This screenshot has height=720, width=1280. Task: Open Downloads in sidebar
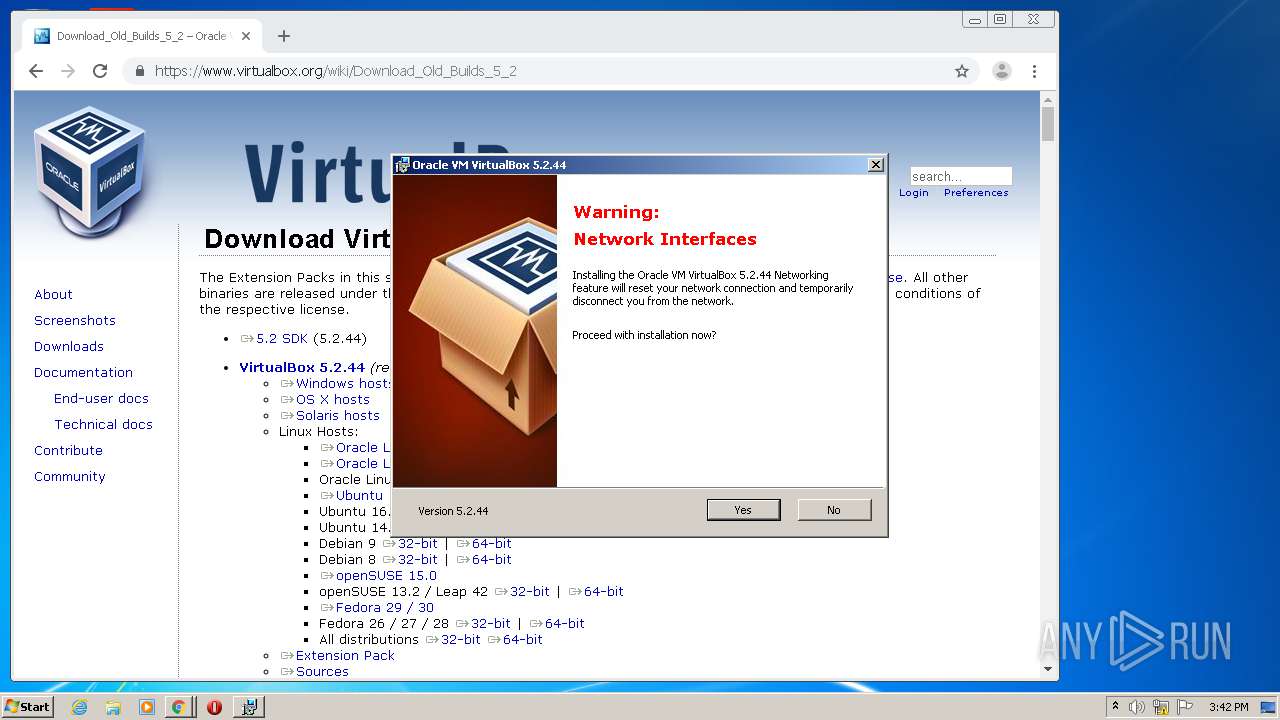click(x=69, y=347)
